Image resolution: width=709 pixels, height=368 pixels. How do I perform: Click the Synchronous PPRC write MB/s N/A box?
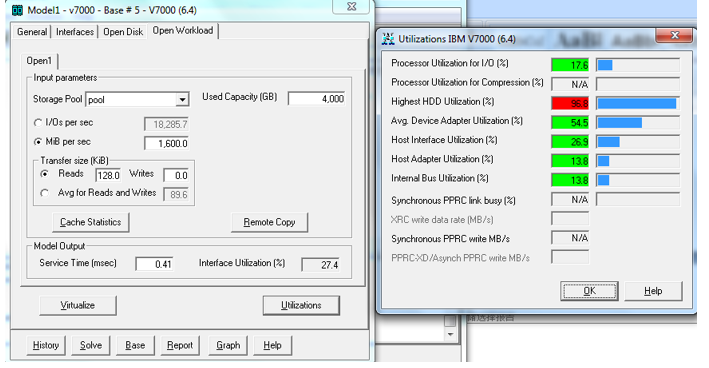pyautogui.click(x=570, y=238)
